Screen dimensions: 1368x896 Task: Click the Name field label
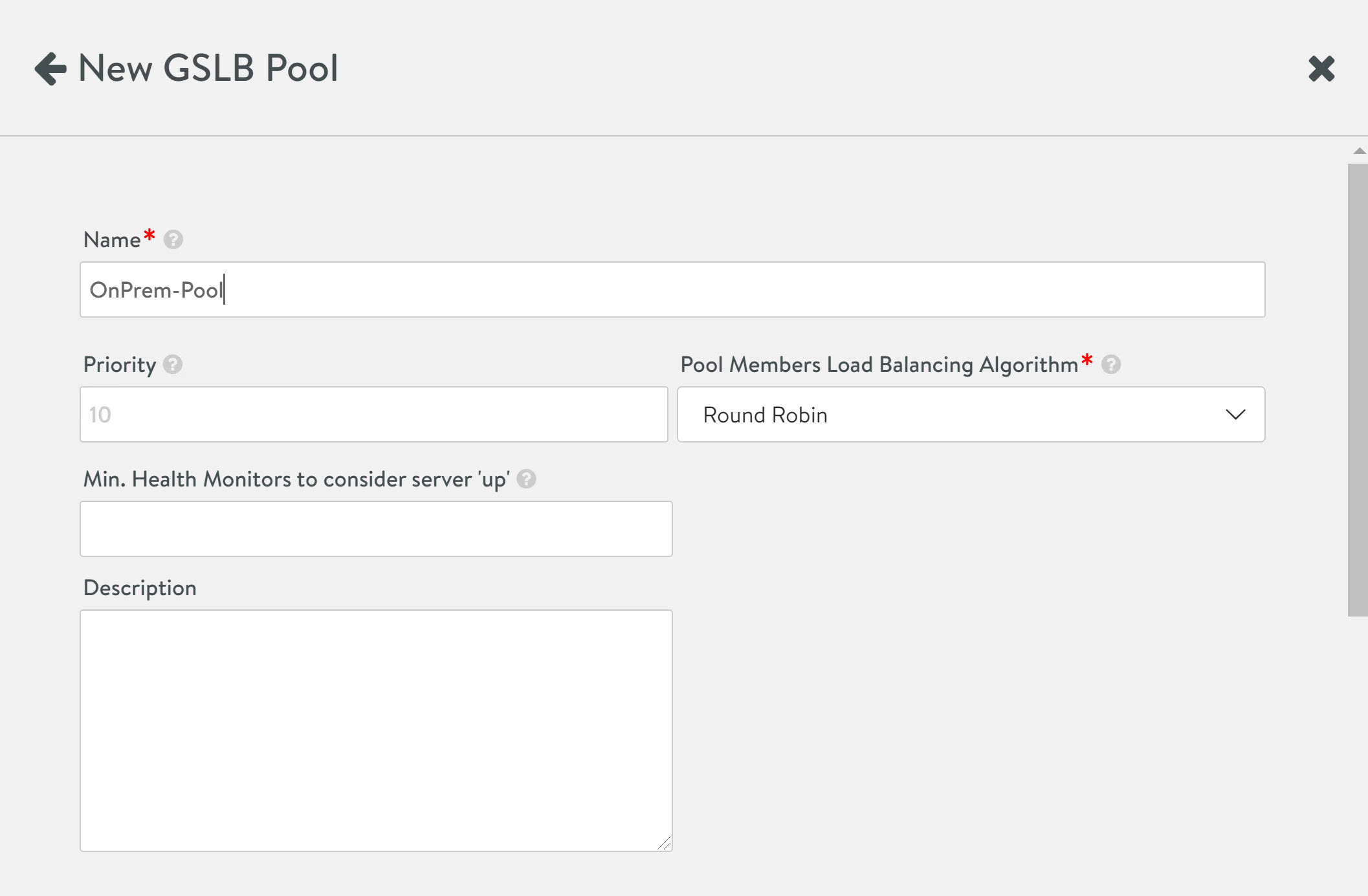(112, 240)
